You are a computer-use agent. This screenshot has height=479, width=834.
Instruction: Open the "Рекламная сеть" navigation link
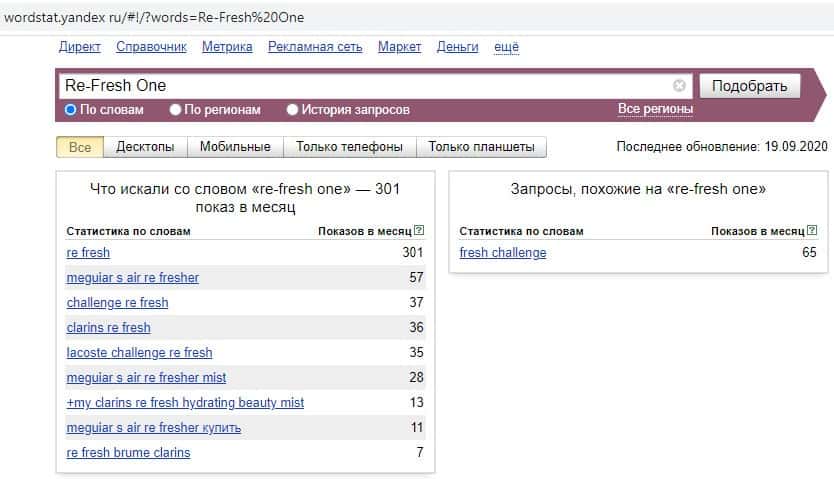tap(315, 47)
